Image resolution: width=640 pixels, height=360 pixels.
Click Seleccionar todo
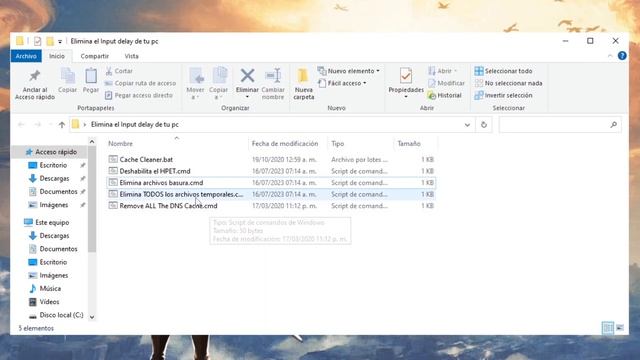(503, 71)
